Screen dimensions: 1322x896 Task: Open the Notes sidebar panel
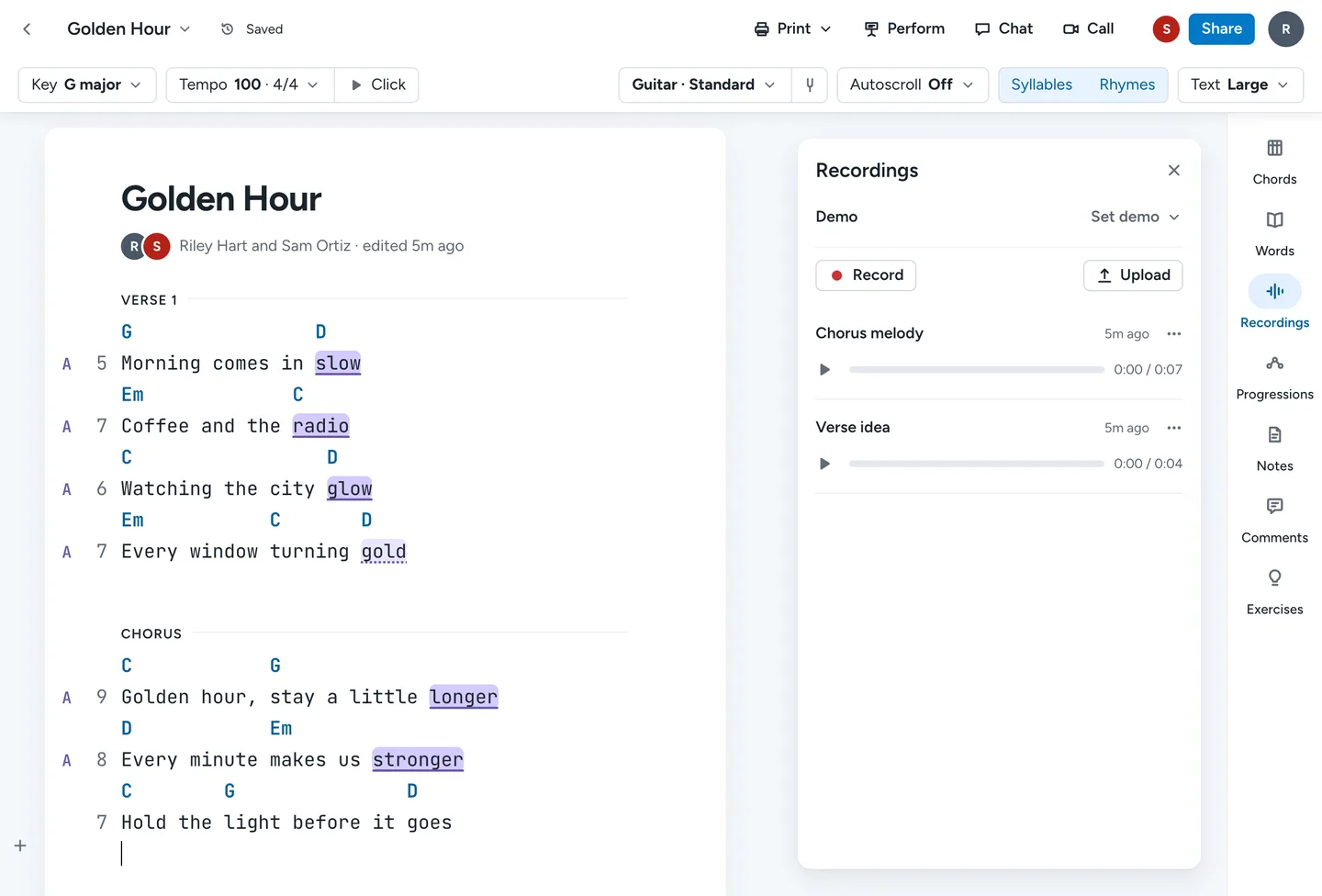[1274, 449]
